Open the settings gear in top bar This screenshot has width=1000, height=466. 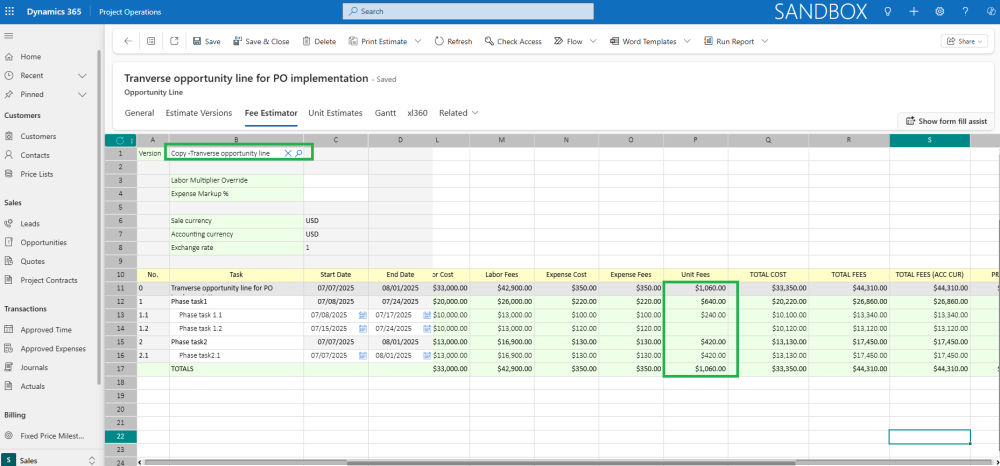tap(939, 11)
